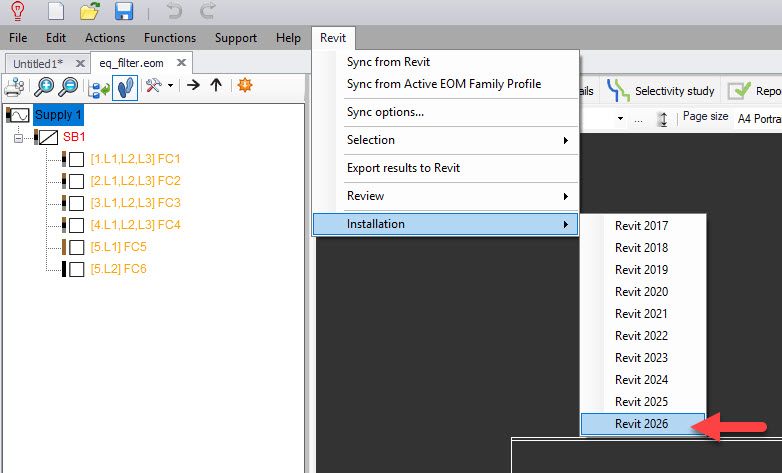Toggle the highlighted footprint tool
Screen dimensions: 782x473
click(x=125, y=87)
